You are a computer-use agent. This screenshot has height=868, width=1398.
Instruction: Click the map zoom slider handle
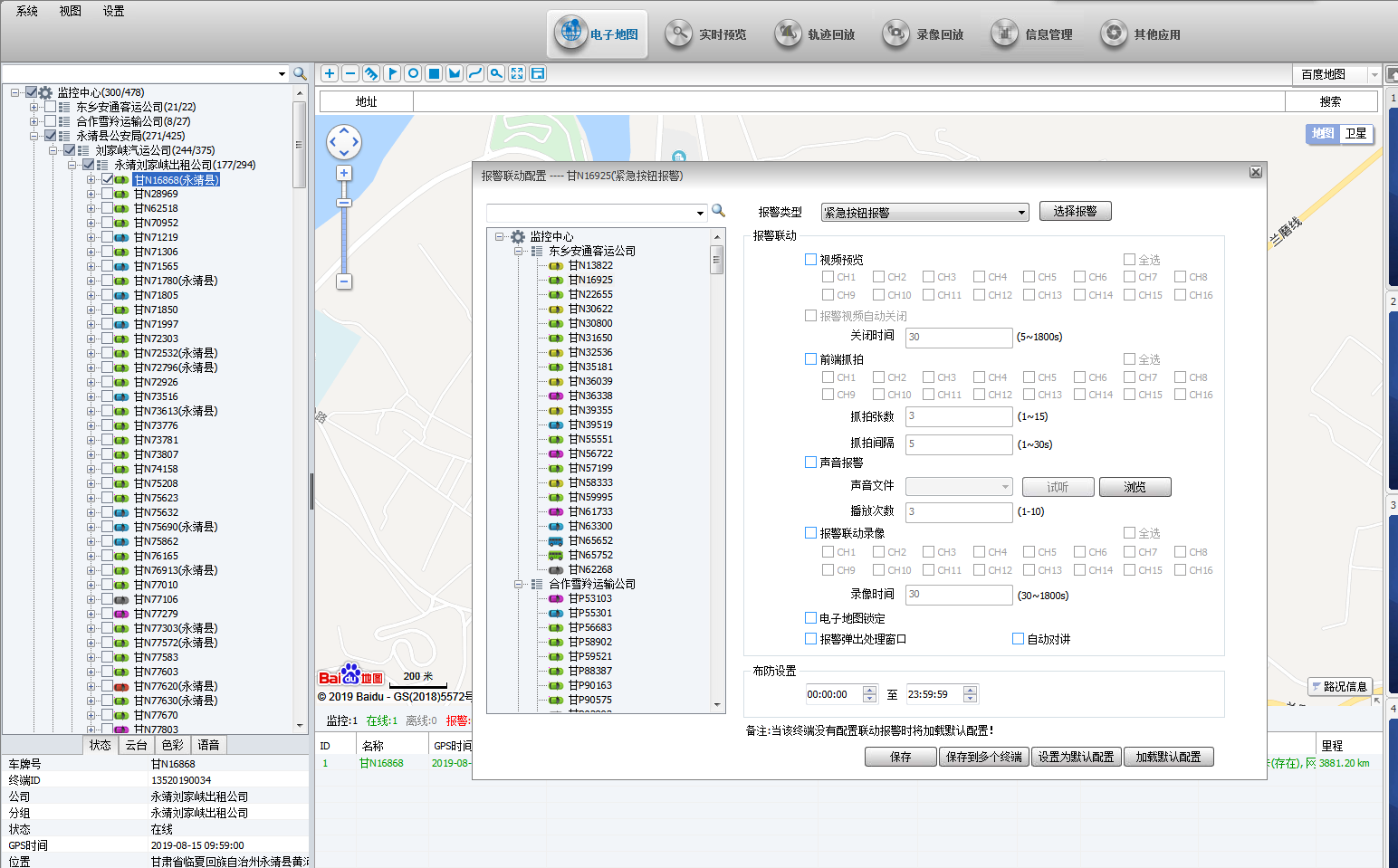pos(344,203)
